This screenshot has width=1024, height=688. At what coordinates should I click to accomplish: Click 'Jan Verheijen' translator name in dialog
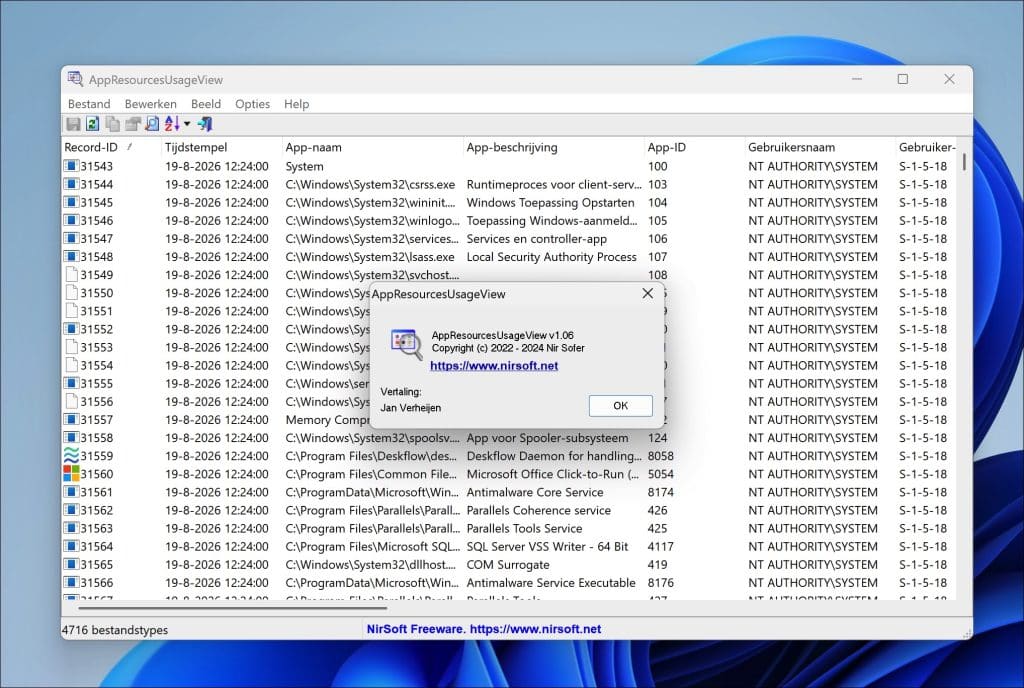411,408
